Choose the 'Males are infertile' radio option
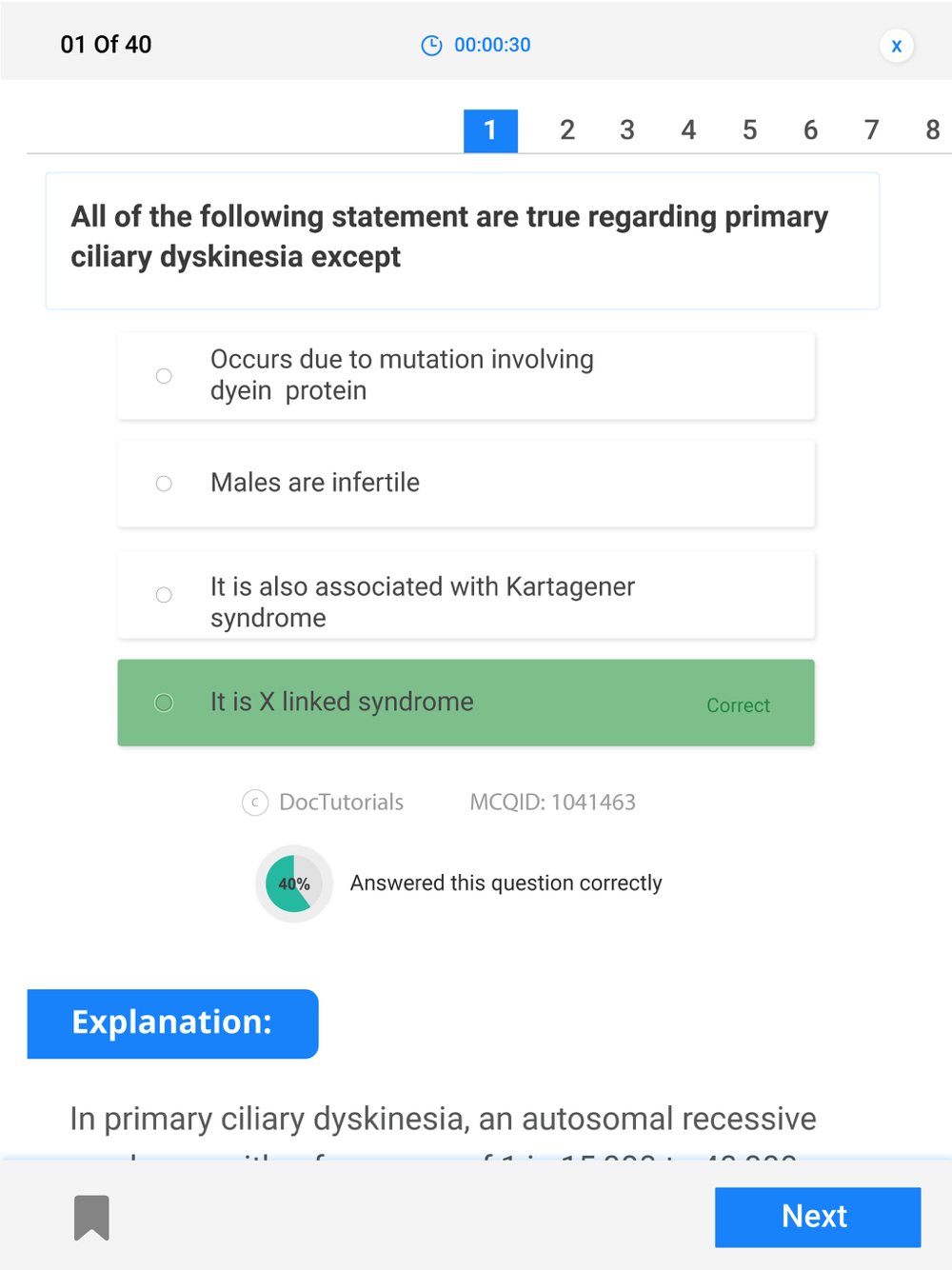 pos(164,484)
